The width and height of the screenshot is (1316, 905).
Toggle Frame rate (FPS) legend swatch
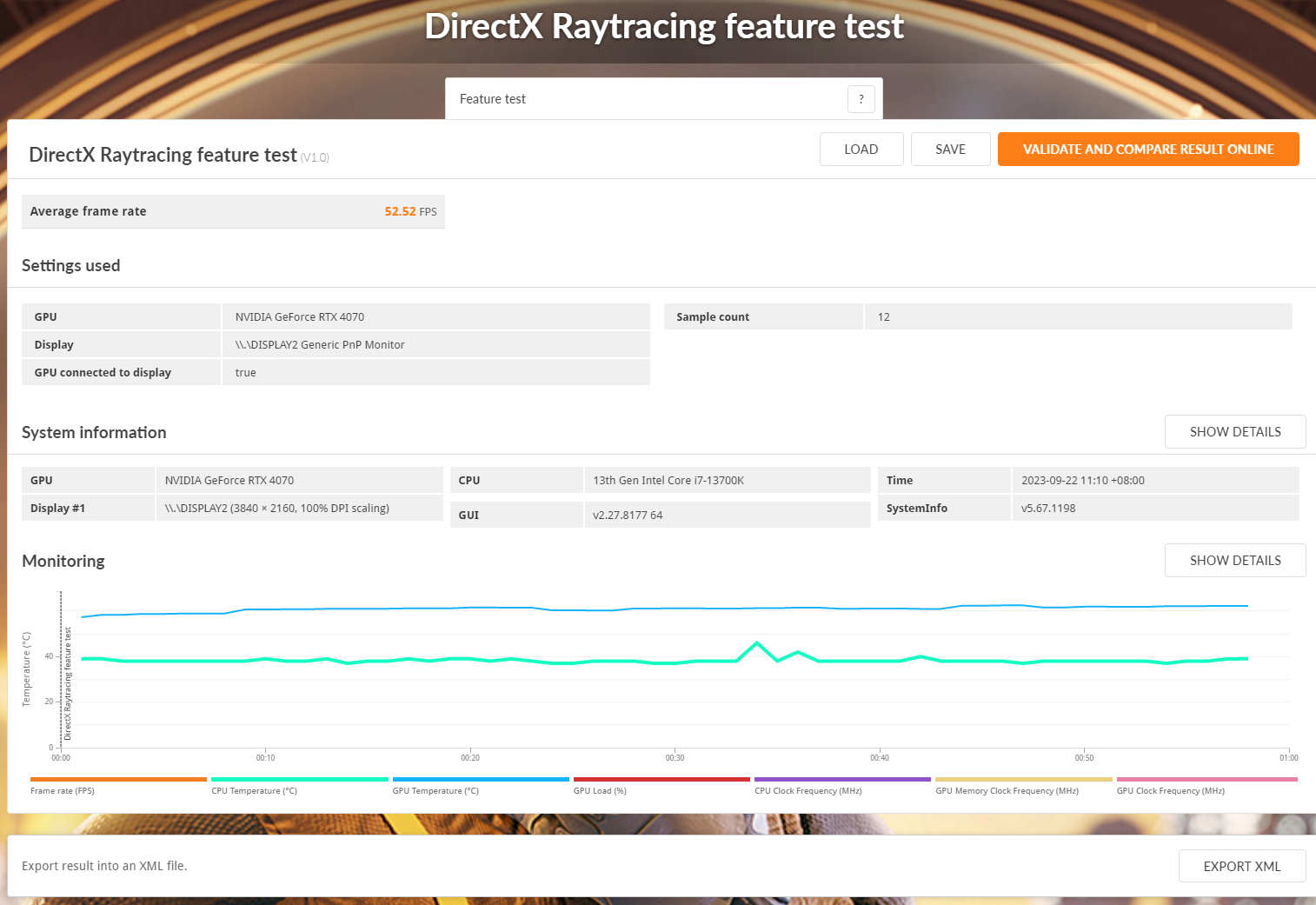(118, 779)
